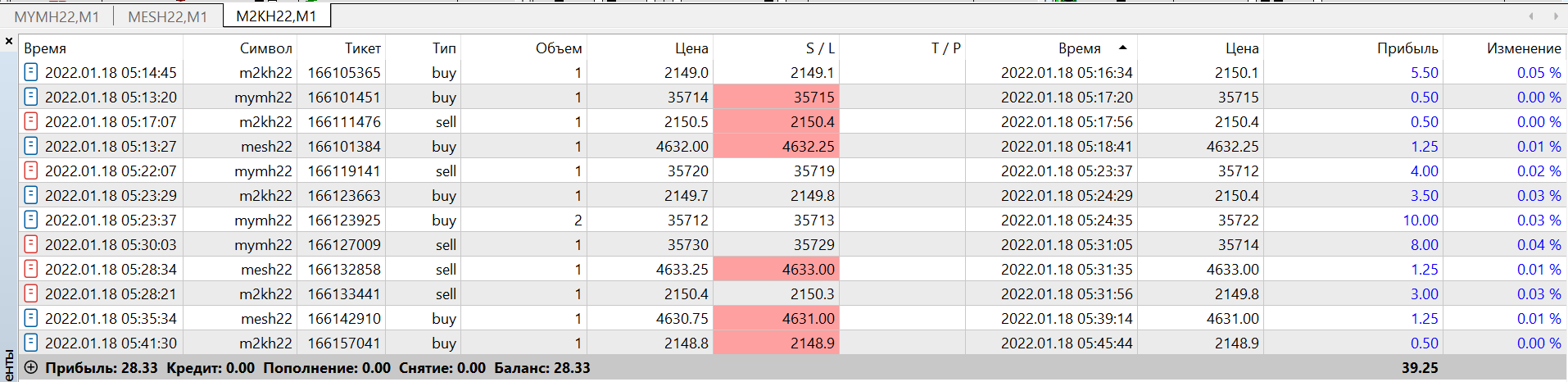Sort history by Прибыль column header
This screenshot has width=1568, height=382.
tap(1407, 48)
